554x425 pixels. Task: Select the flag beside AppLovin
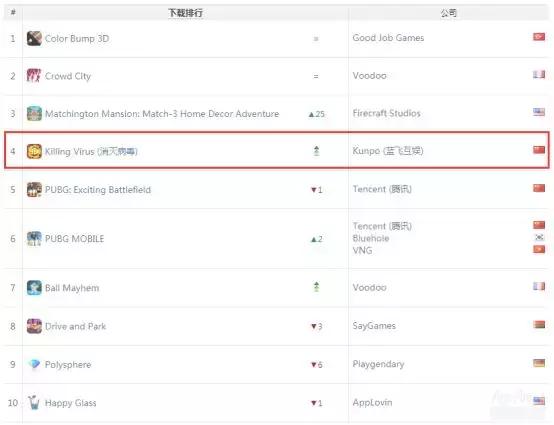click(539, 401)
